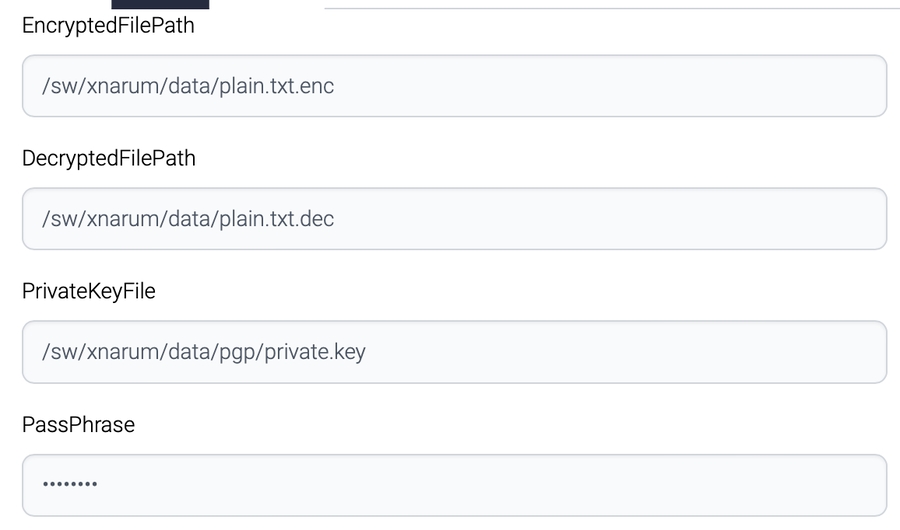The height and width of the screenshot is (530, 900).
Task: Click the DecryptedFilePath label text
Action: coord(109,158)
